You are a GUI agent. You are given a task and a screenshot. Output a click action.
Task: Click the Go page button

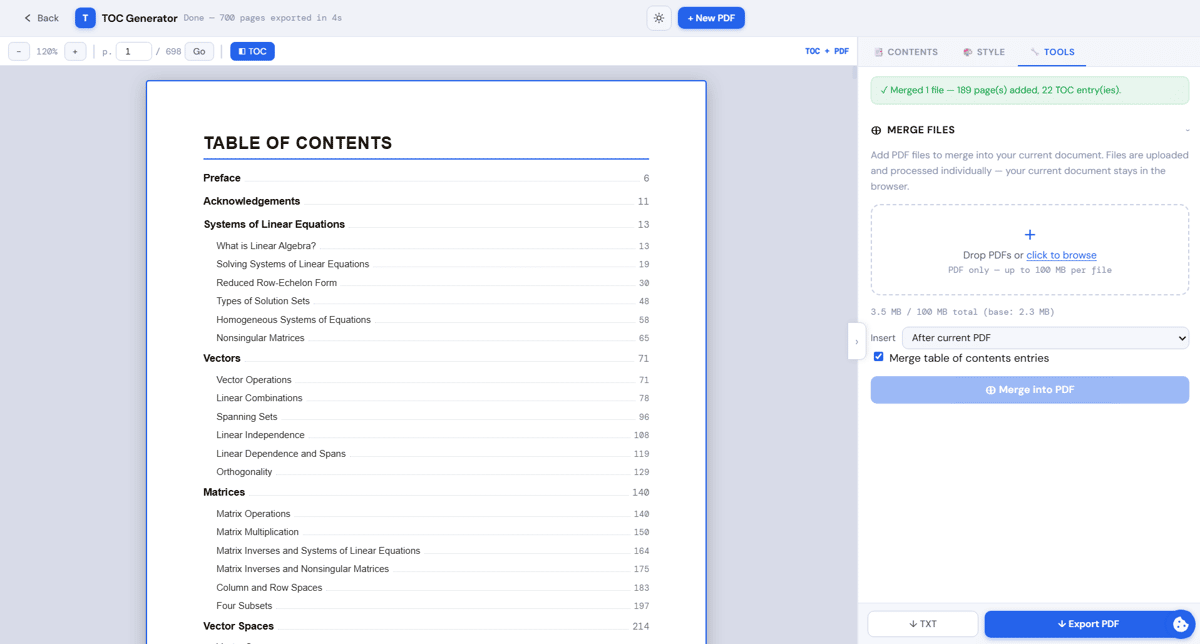(199, 51)
